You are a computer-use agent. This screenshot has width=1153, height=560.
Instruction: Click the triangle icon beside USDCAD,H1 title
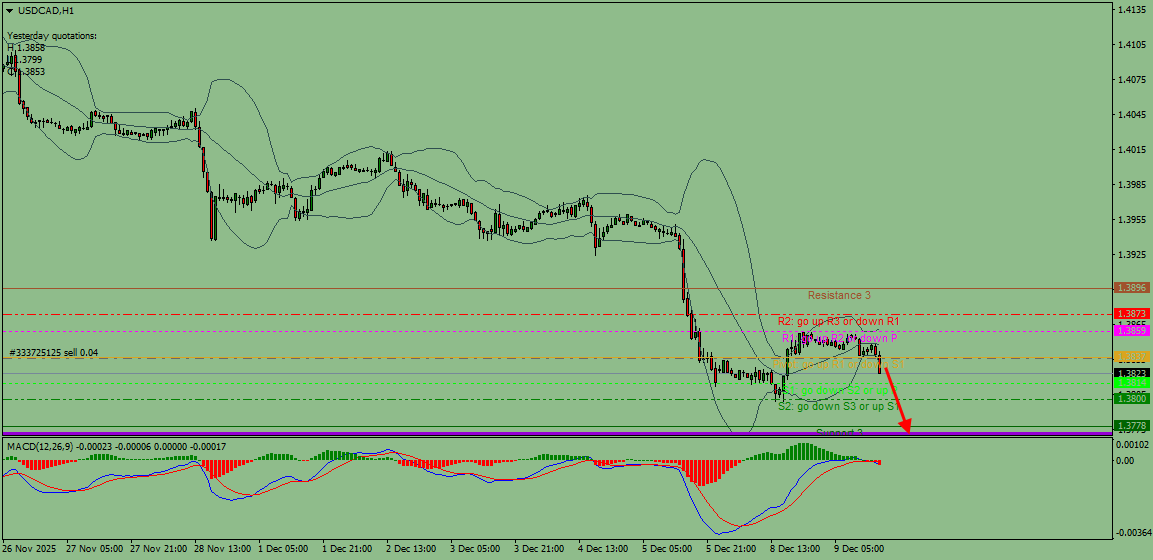(10, 11)
